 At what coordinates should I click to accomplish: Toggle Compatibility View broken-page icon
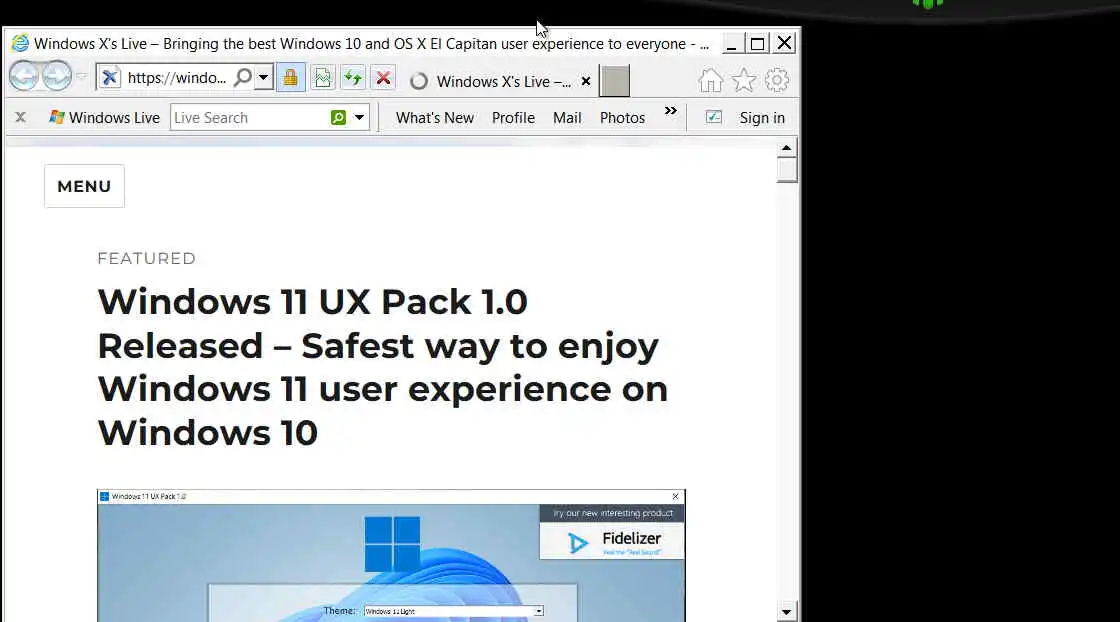click(x=323, y=77)
